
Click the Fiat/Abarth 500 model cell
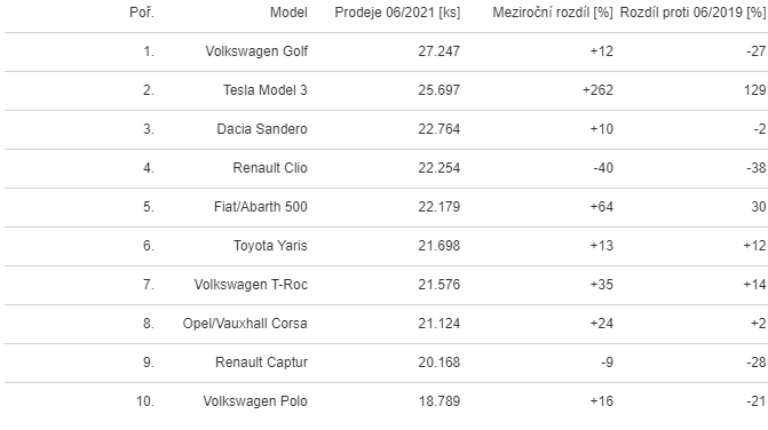click(x=262, y=205)
